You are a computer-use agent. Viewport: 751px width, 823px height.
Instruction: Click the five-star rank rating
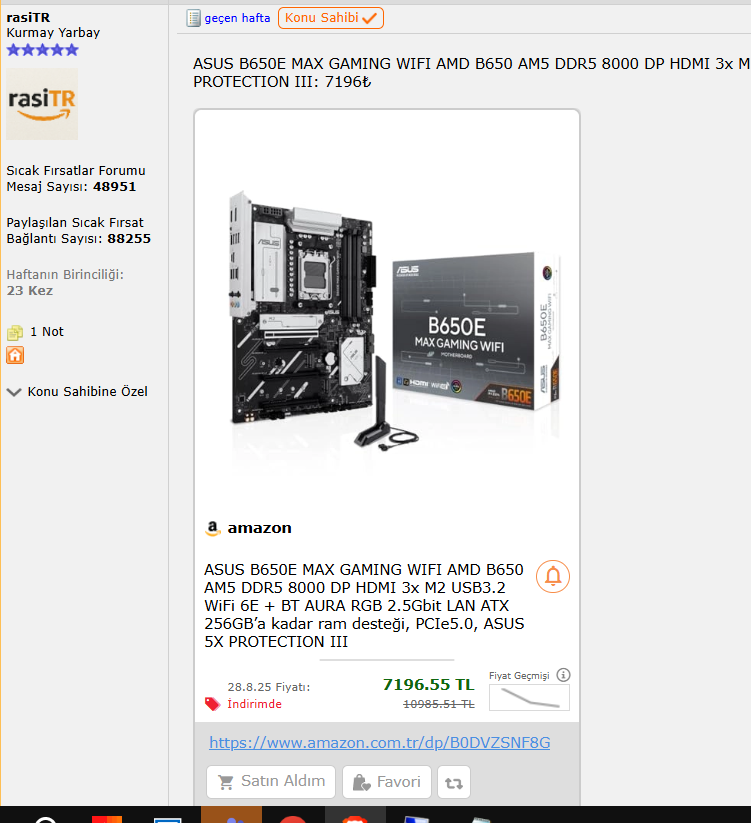pyautogui.click(x=43, y=50)
